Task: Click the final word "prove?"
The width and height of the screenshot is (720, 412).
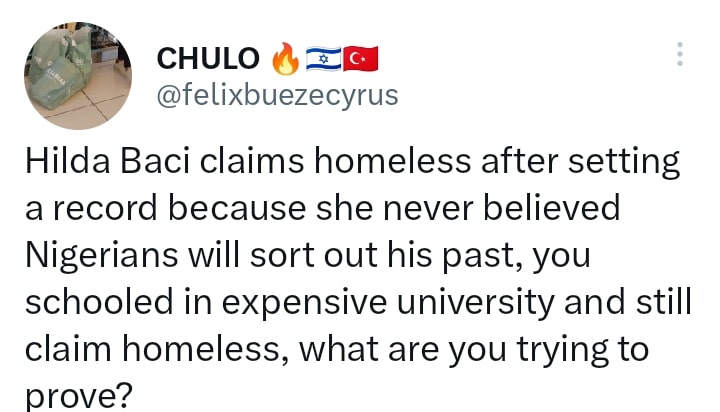Action: tap(79, 396)
